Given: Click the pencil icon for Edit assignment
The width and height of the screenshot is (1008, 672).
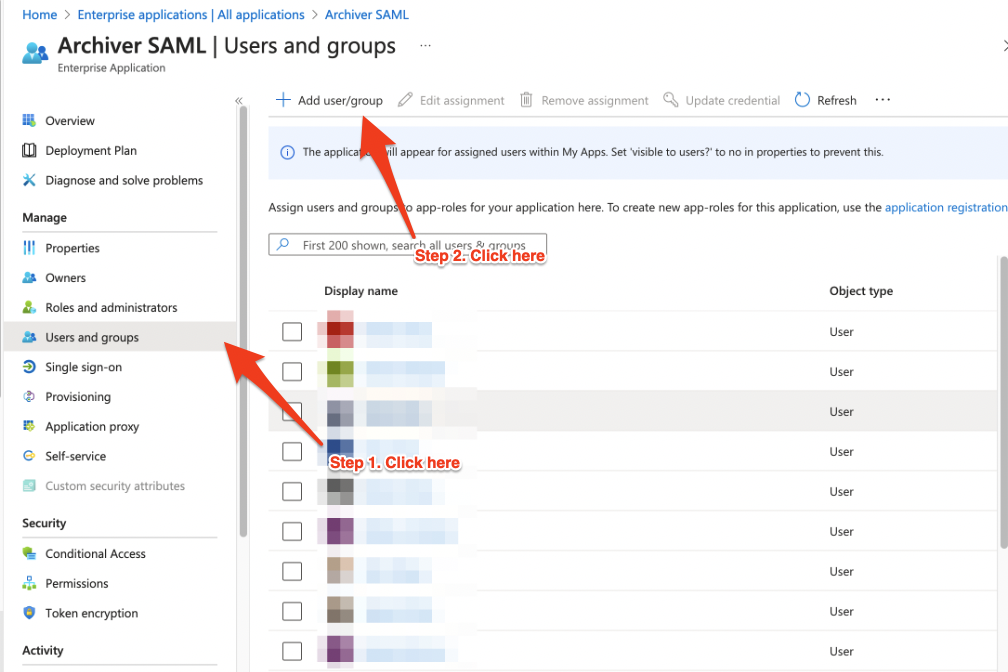Looking at the screenshot, I should coord(405,100).
